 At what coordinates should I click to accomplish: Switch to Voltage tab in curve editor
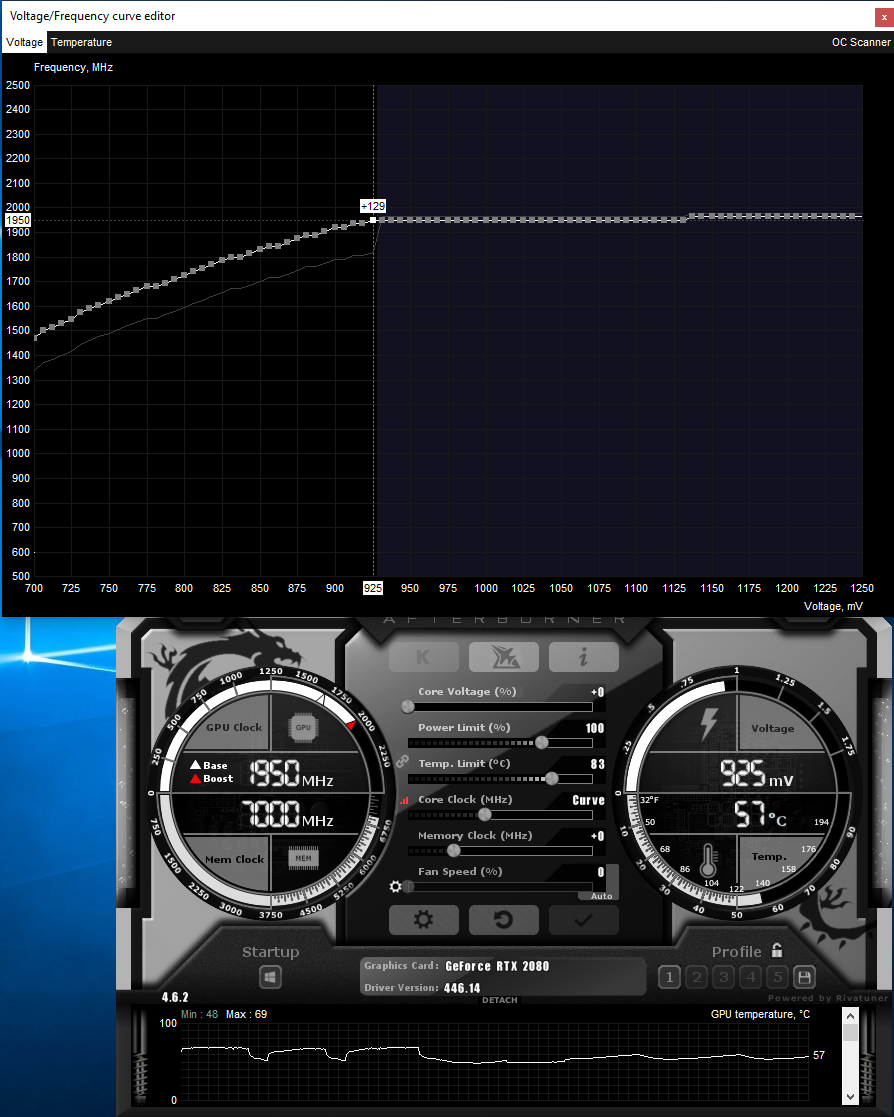(x=24, y=42)
